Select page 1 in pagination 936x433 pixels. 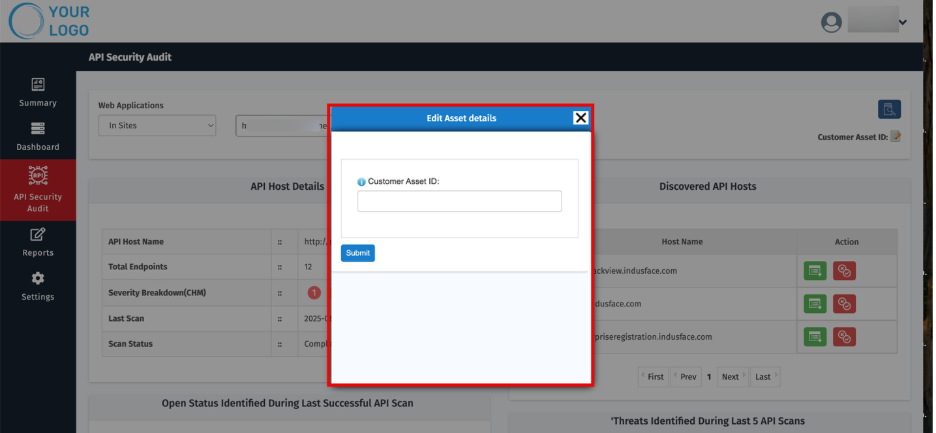pos(709,377)
